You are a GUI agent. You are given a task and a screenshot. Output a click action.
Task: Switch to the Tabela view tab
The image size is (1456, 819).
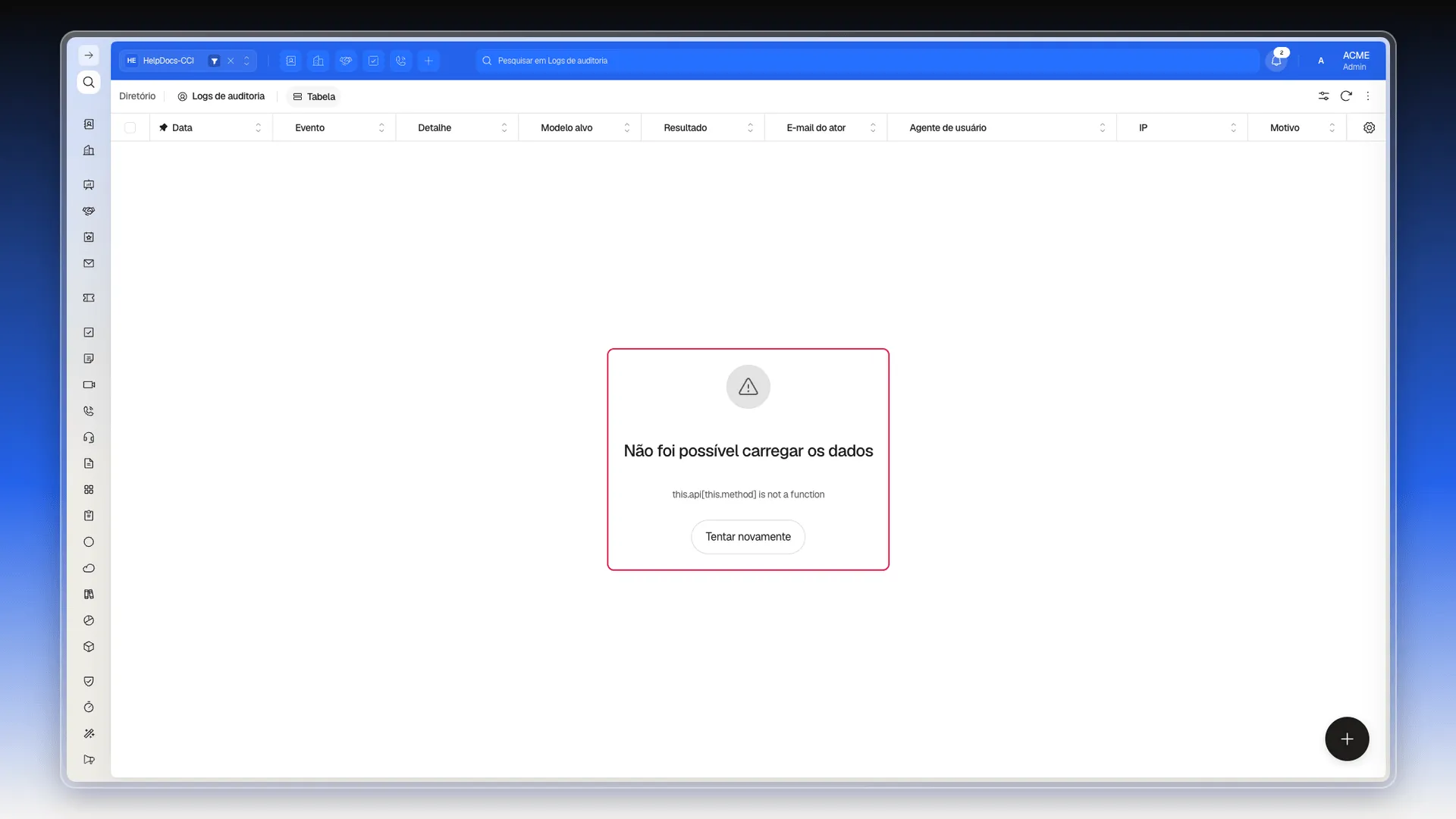(x=314, y=97)
